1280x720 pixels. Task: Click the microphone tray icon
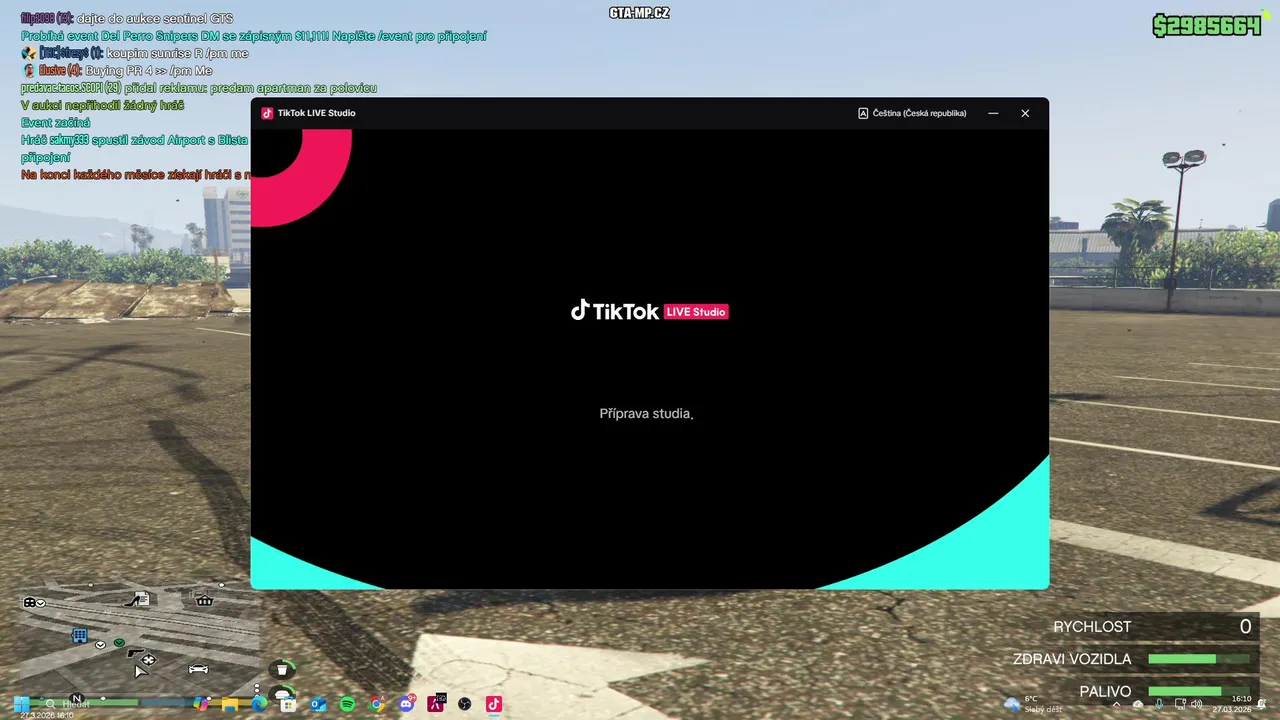click(1159, 704)
